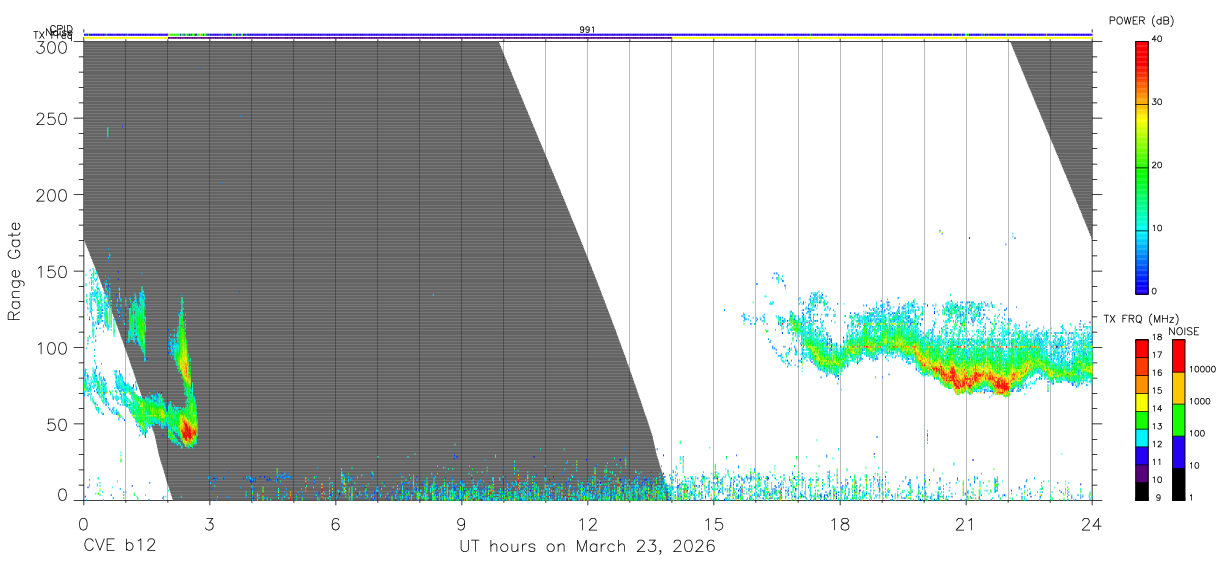
Task: Select the power colorbar gradient scale
Action: click(1142, 166)
